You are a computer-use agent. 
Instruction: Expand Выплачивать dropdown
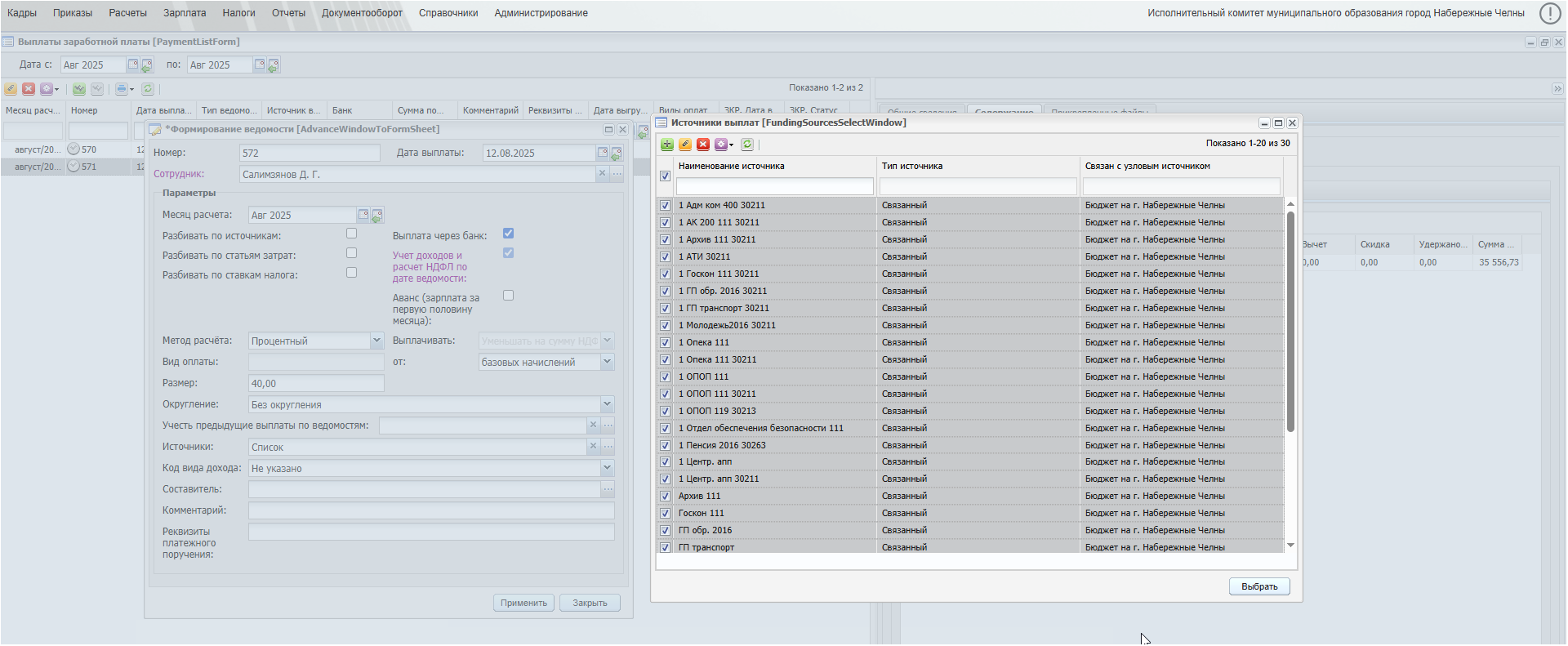pyautogui.click(x=607, y=341)
